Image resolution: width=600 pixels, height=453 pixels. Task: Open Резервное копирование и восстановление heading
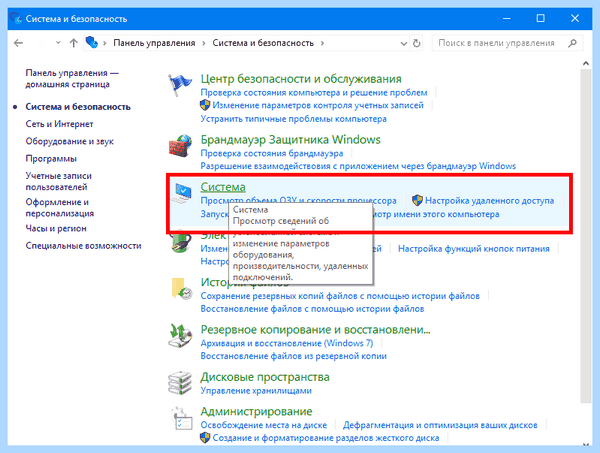click(x=315, y=330)
